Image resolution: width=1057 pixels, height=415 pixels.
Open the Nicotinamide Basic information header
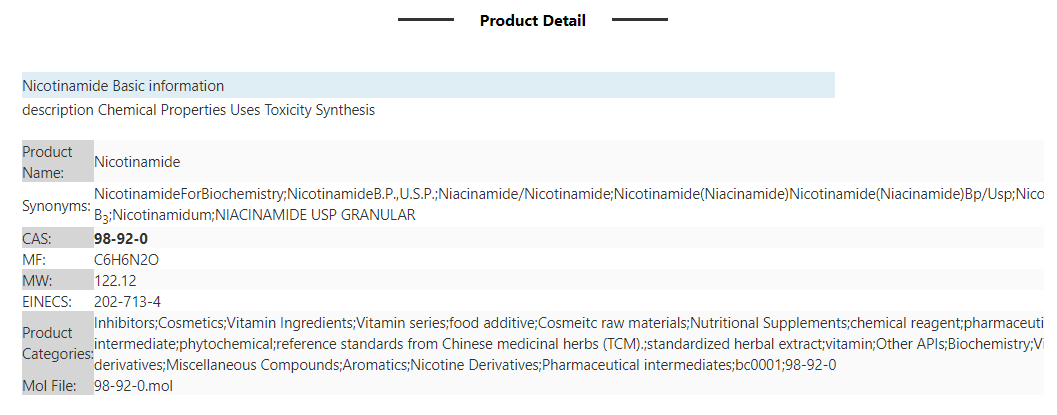[428, 86]
